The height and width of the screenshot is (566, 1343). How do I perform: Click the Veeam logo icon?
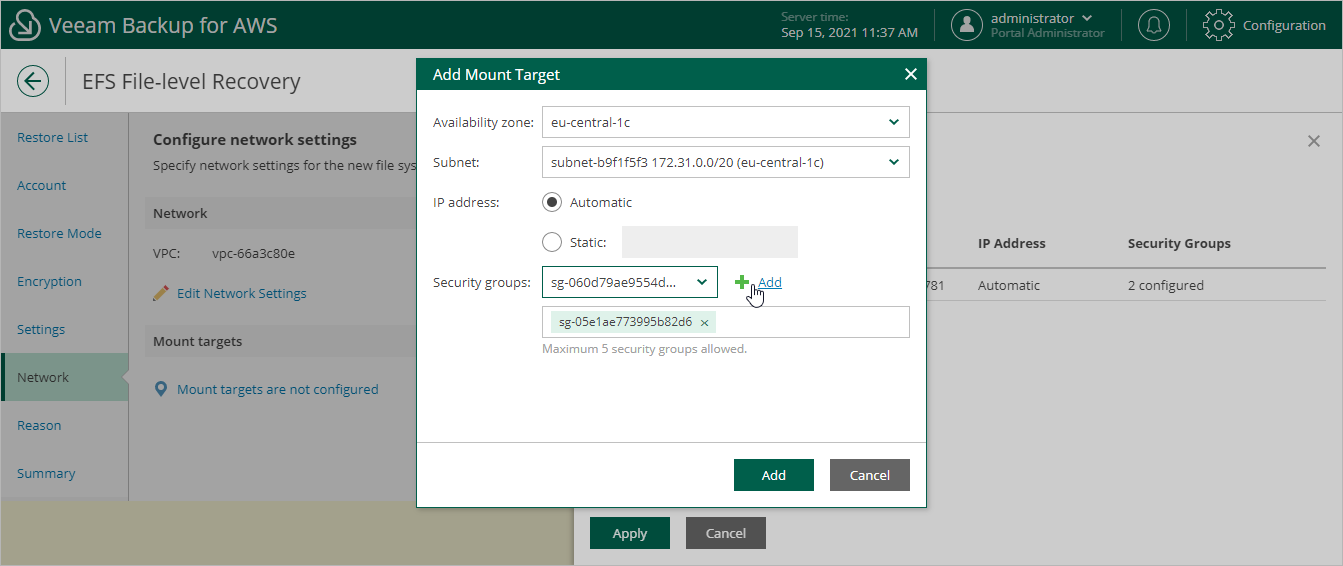[x=24, y=25]
